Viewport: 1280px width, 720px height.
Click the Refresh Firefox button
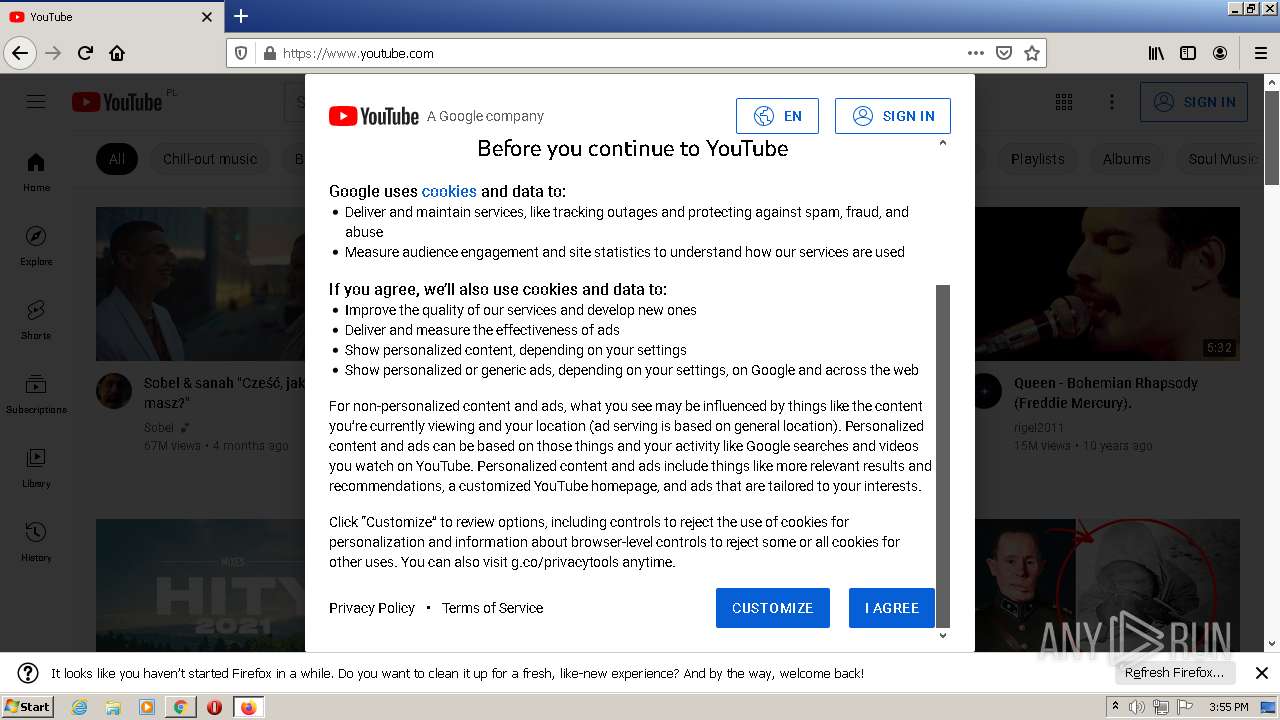tap(1175, 673)
